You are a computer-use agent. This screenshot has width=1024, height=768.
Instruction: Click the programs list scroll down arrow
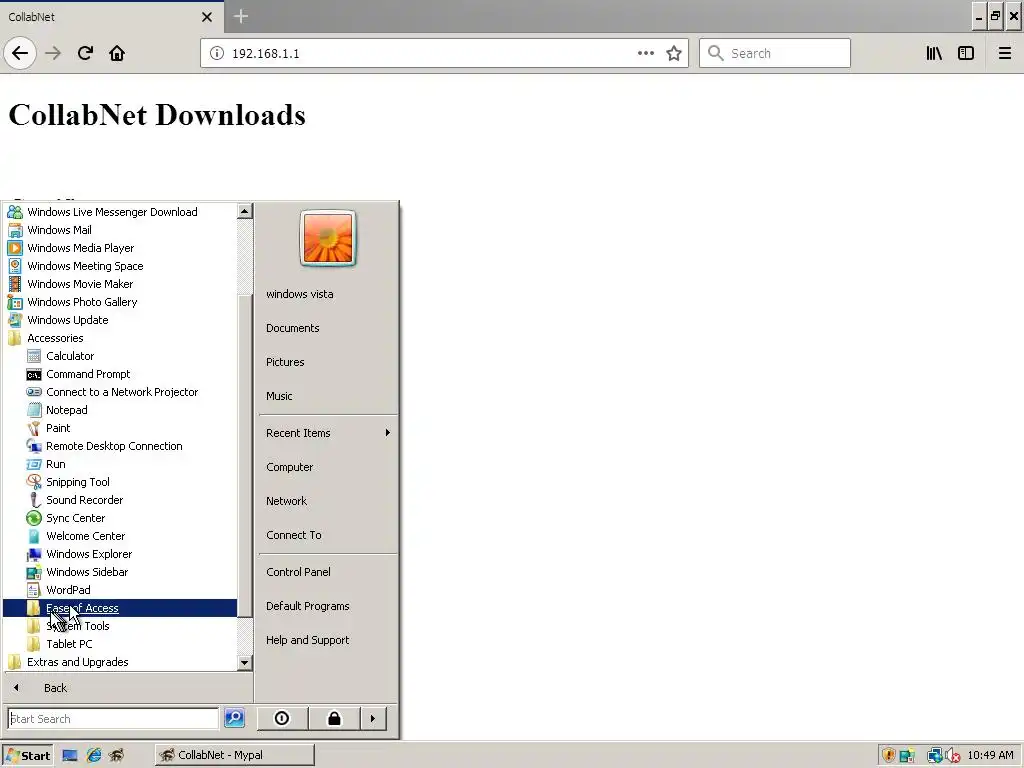(x=244, y=662)
